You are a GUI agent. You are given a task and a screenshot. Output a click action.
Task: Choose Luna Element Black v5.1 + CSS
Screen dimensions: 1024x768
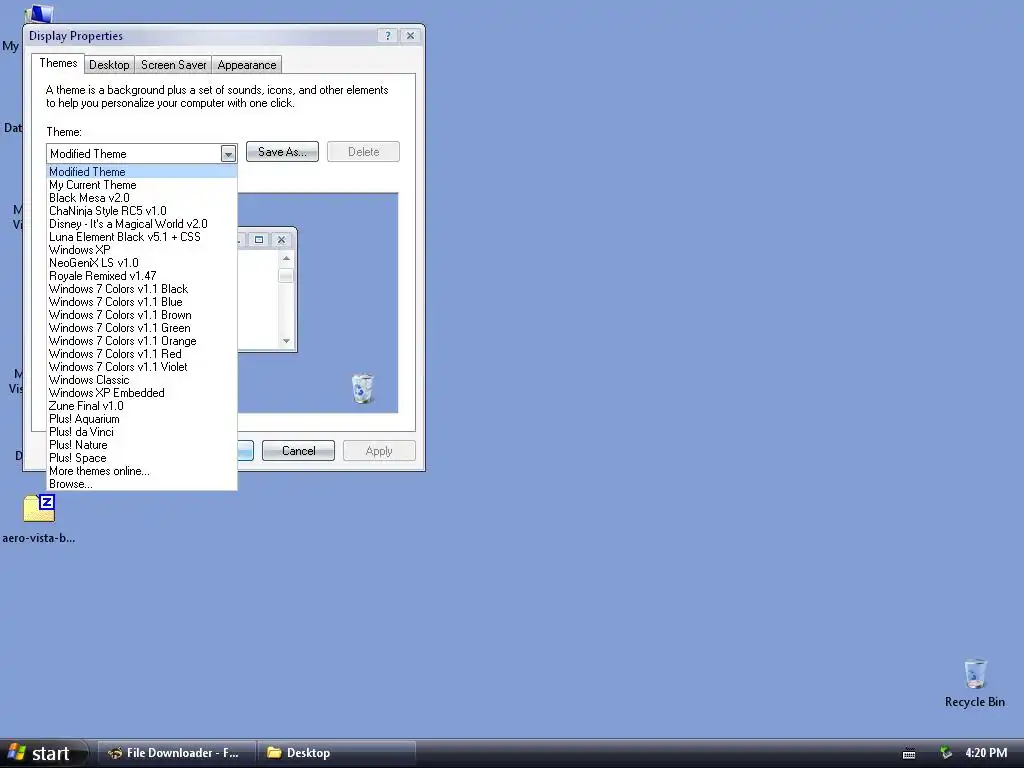tap(142, 237)
